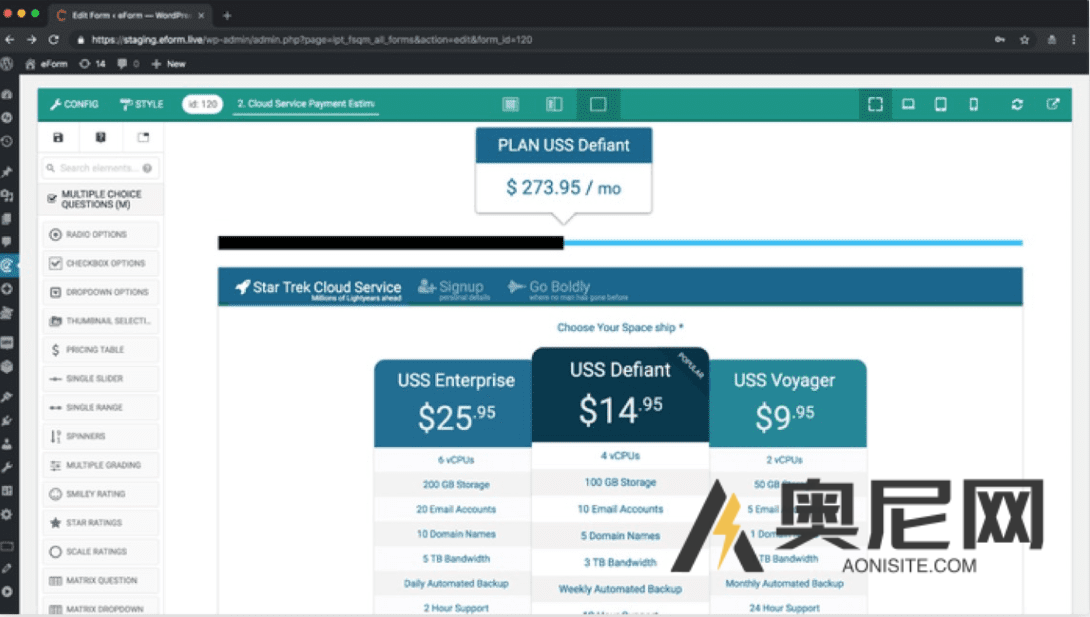Add the Dropdown Options element

[x=101, y=293]
